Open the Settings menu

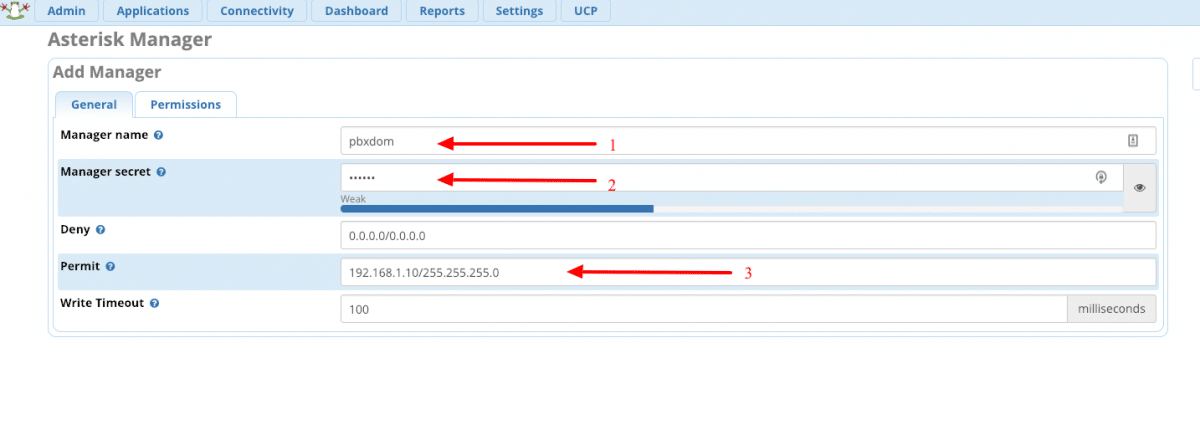pos(519,11)
